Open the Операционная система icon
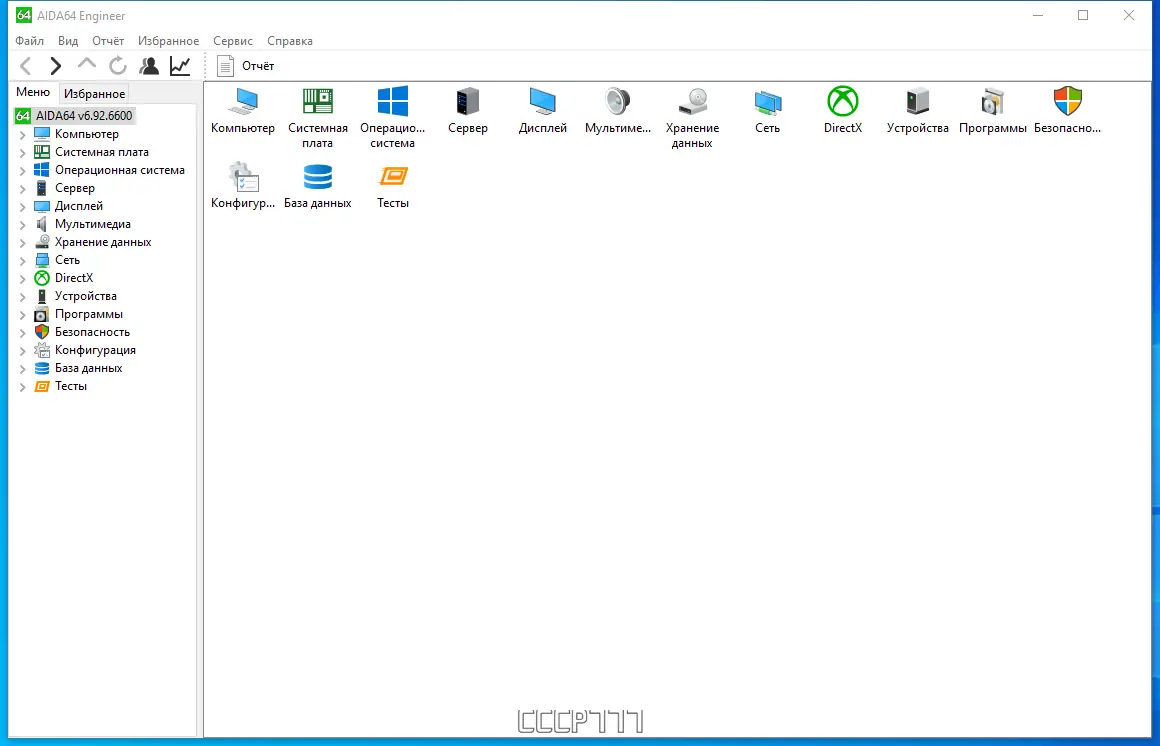This screenshot has height=746, width=1160. [392, 110]
